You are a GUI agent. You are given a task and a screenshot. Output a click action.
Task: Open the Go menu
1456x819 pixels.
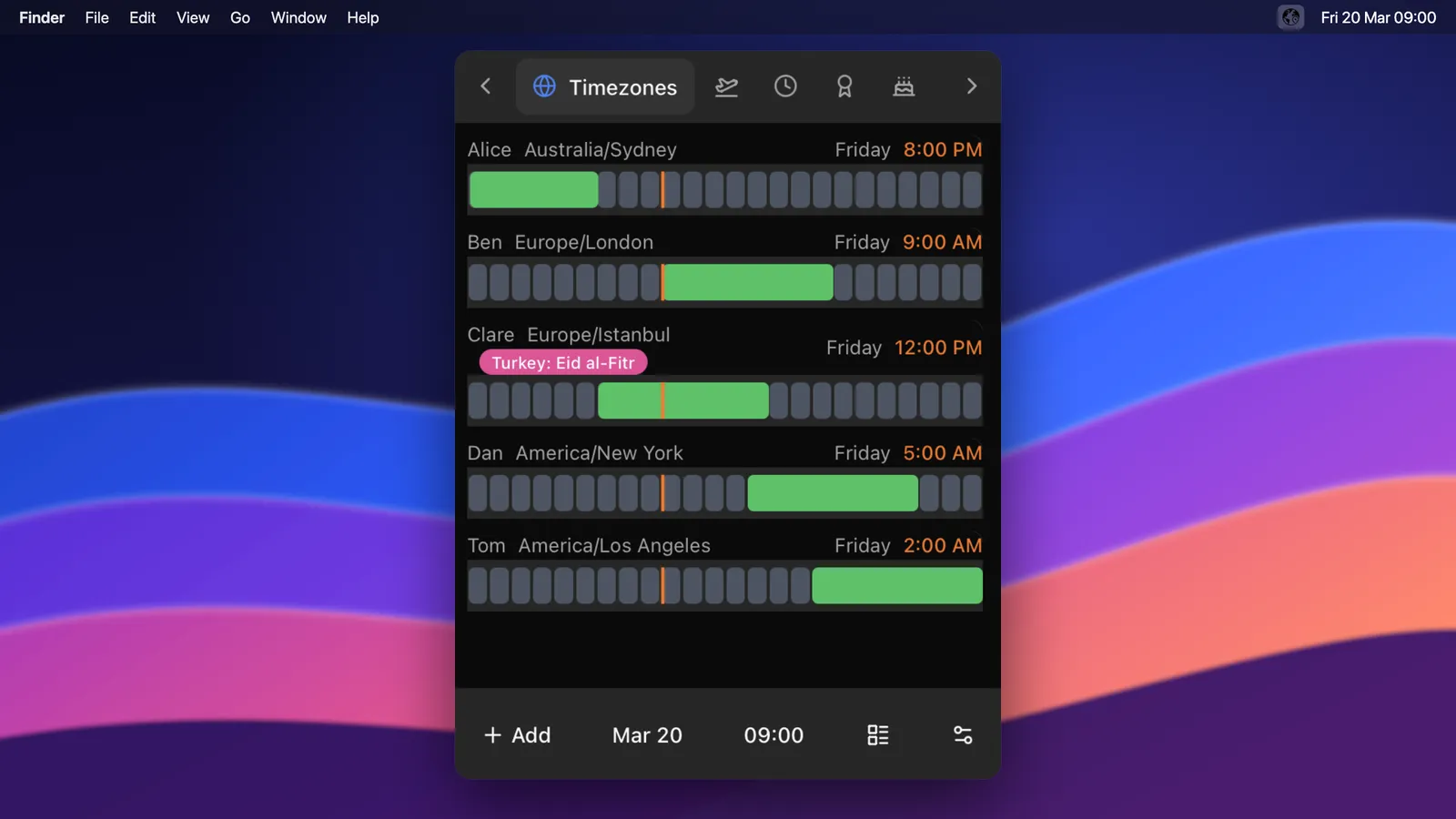240,17
